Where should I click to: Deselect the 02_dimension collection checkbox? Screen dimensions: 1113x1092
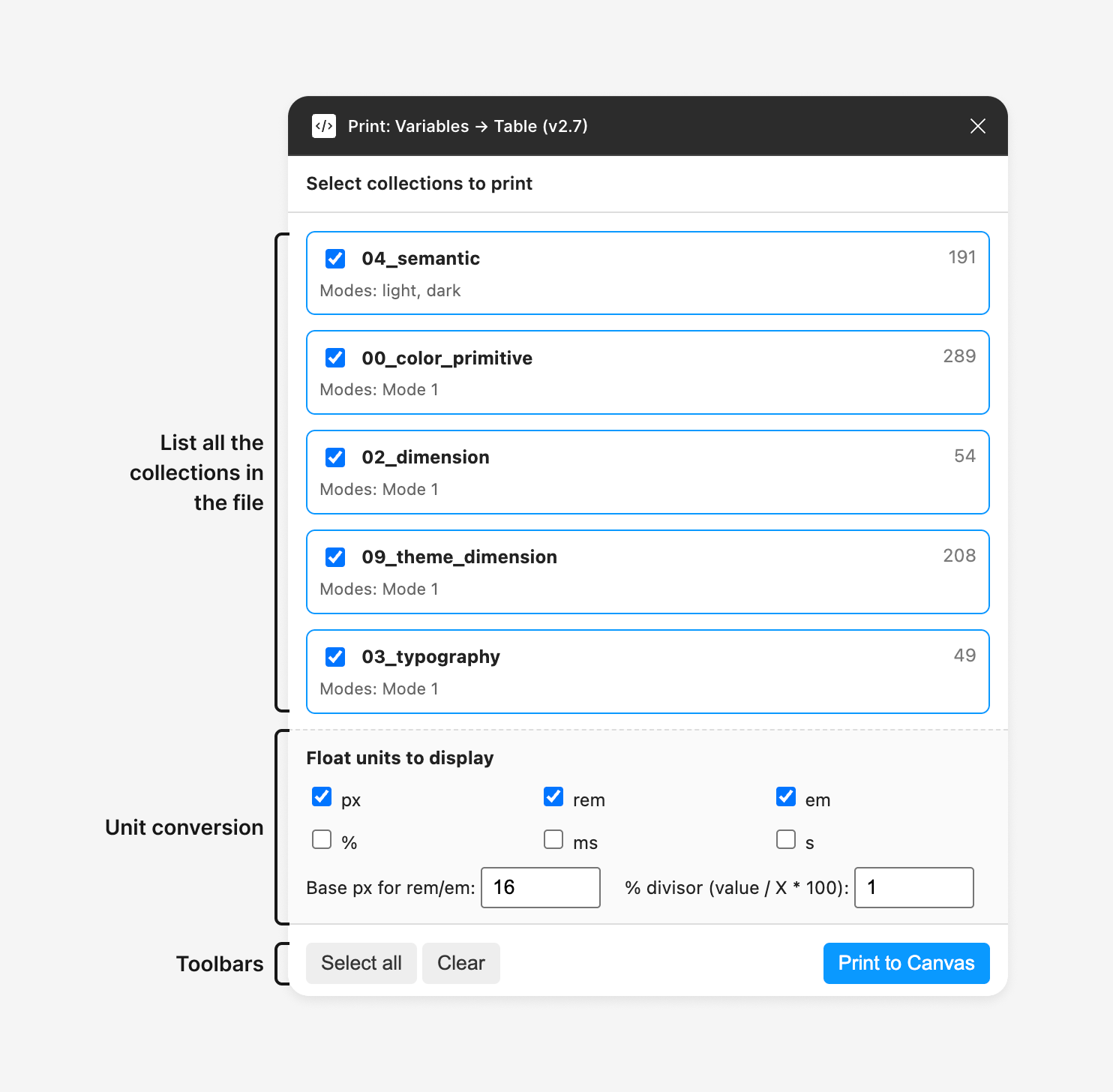point(335,457)
